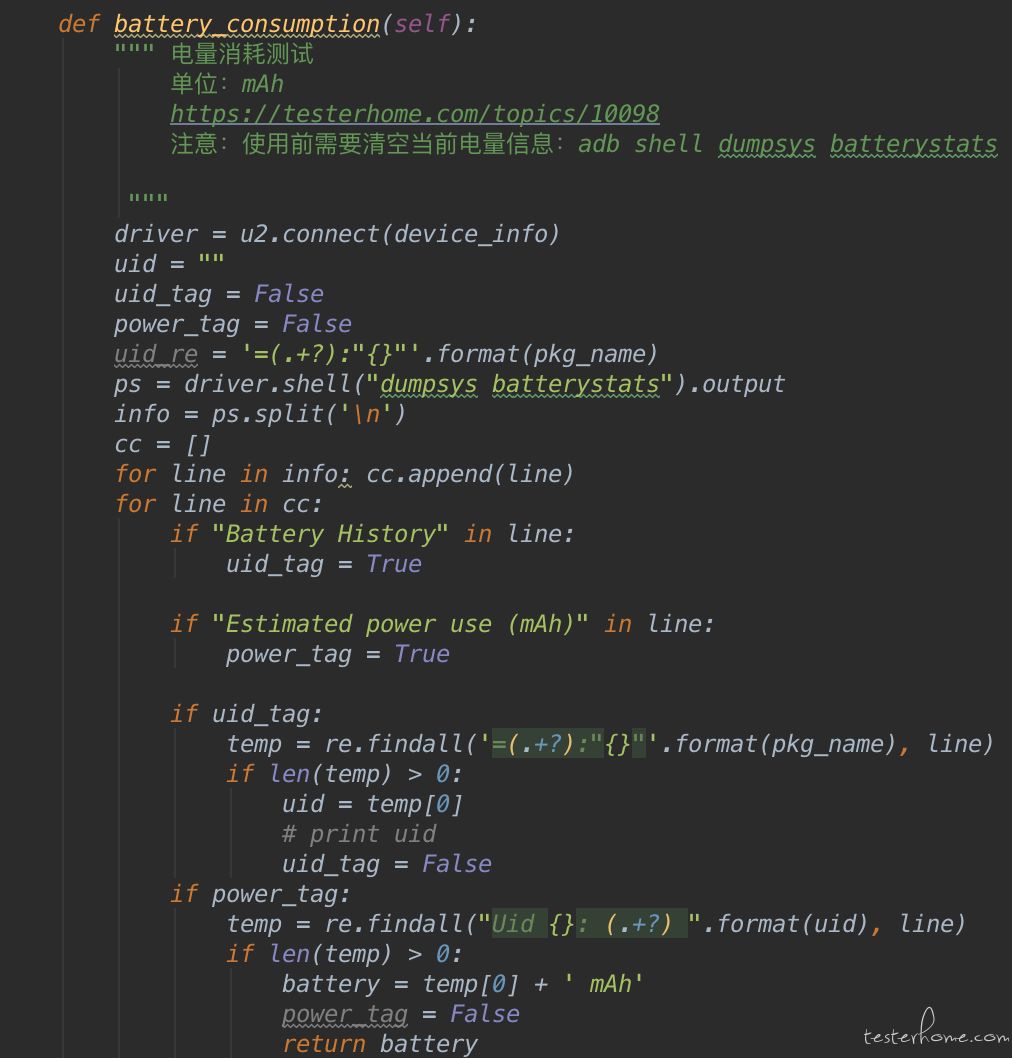Click 'cc.append(line)' call

pyautogui.click(x=470, y=474)
